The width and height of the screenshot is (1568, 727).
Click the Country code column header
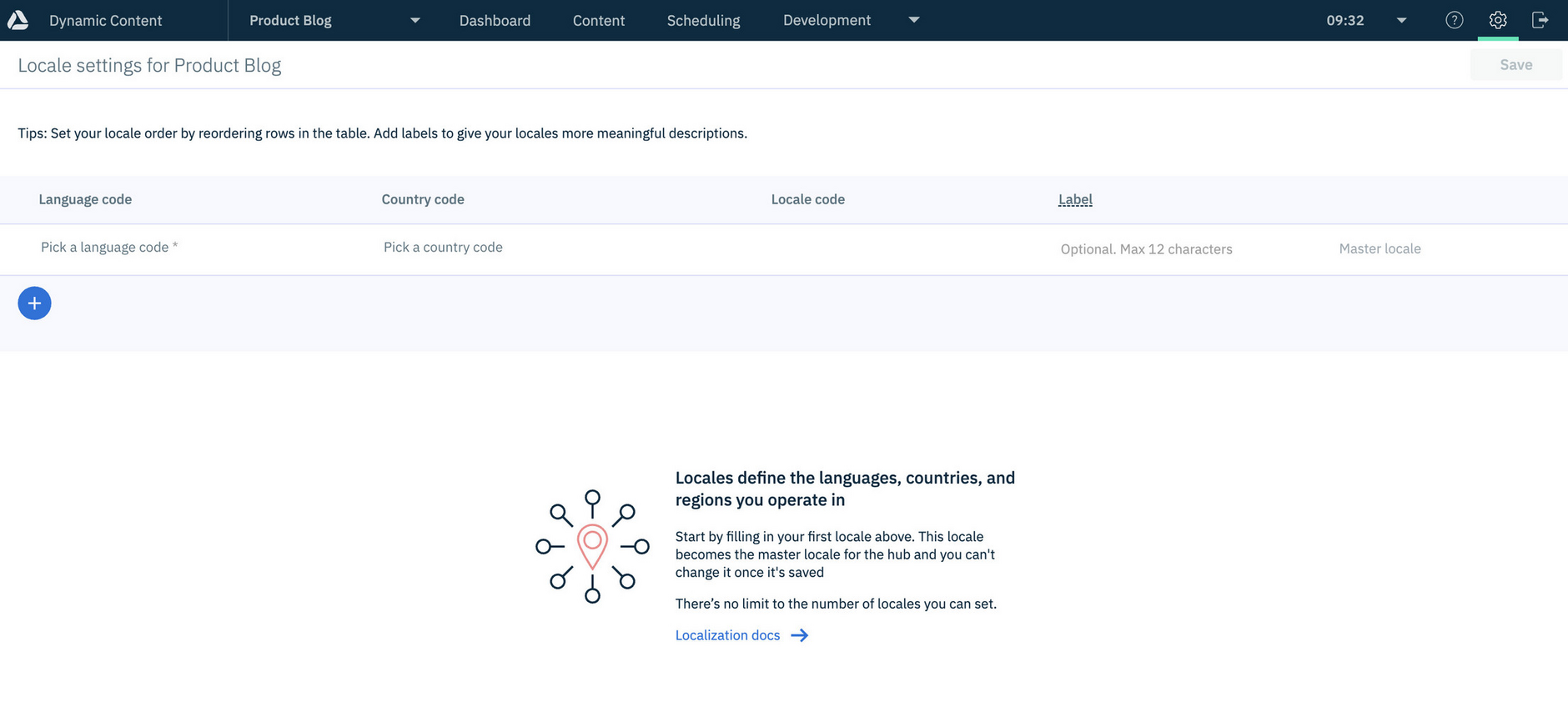[x=423, y=199]
